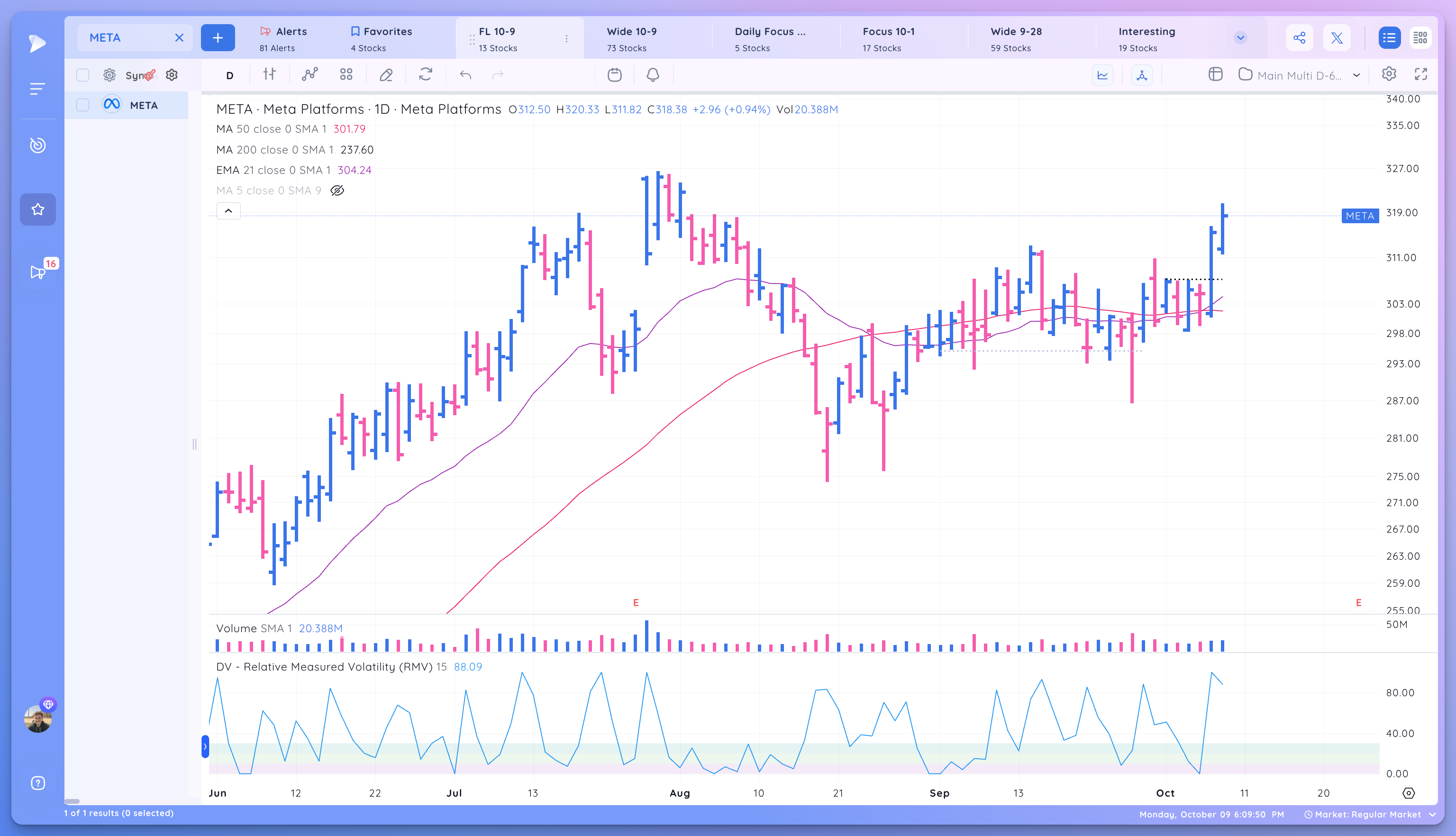Image resolution: width=1456 pixels, height=836 pixels.
Task: Share to X via the X icon
Action: click(x=1337, y=38)
